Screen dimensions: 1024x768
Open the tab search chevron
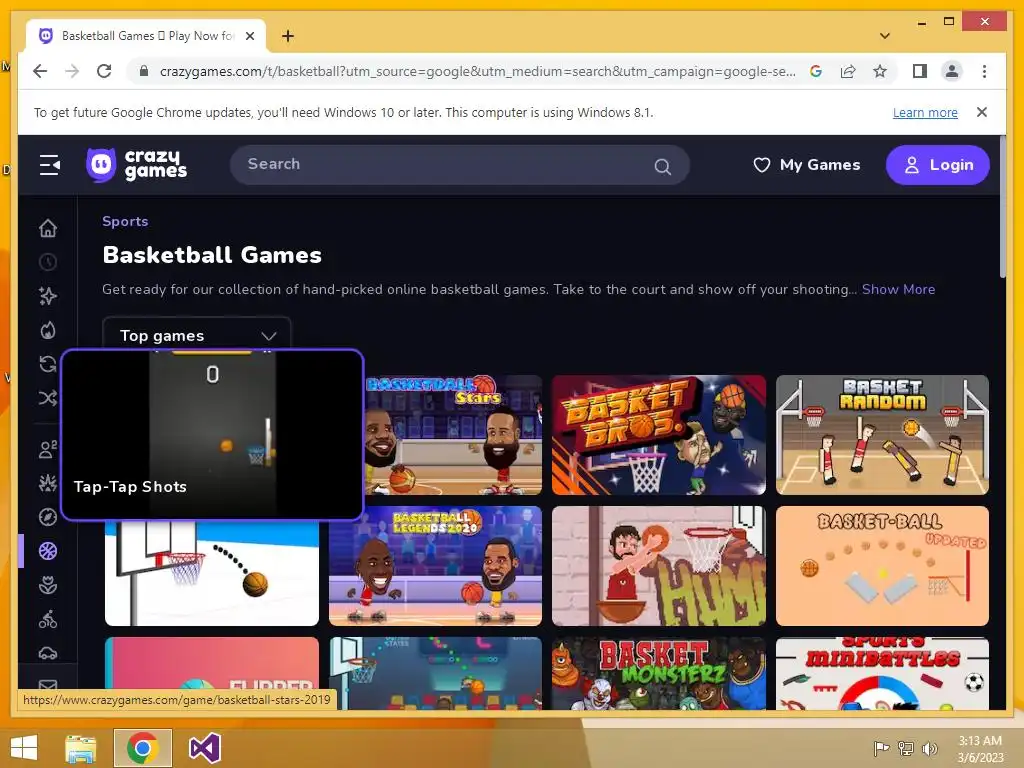point(884,36)
